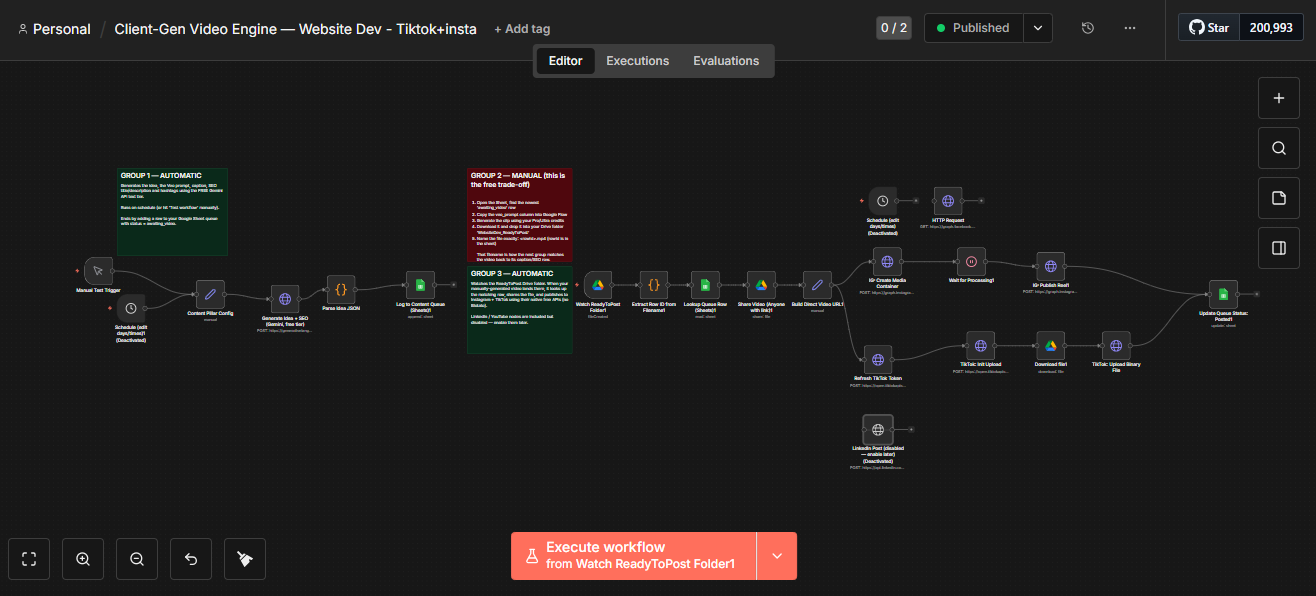This screenshot has height=596, width=1316.
Task: Click output plus handle after HTTP Request node
Action: pyautogui.click(x=981, y=201)
